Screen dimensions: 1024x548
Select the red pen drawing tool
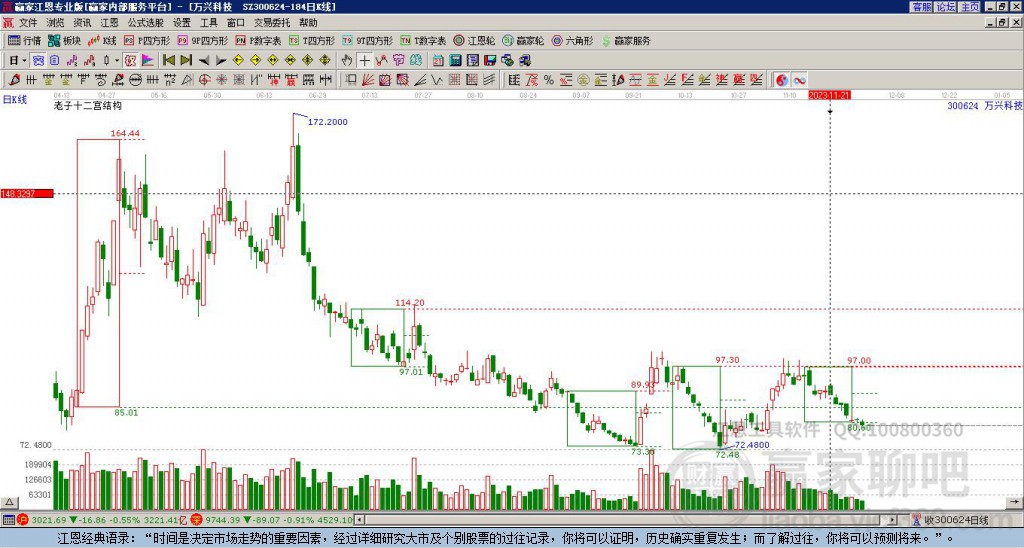[14, 80]
